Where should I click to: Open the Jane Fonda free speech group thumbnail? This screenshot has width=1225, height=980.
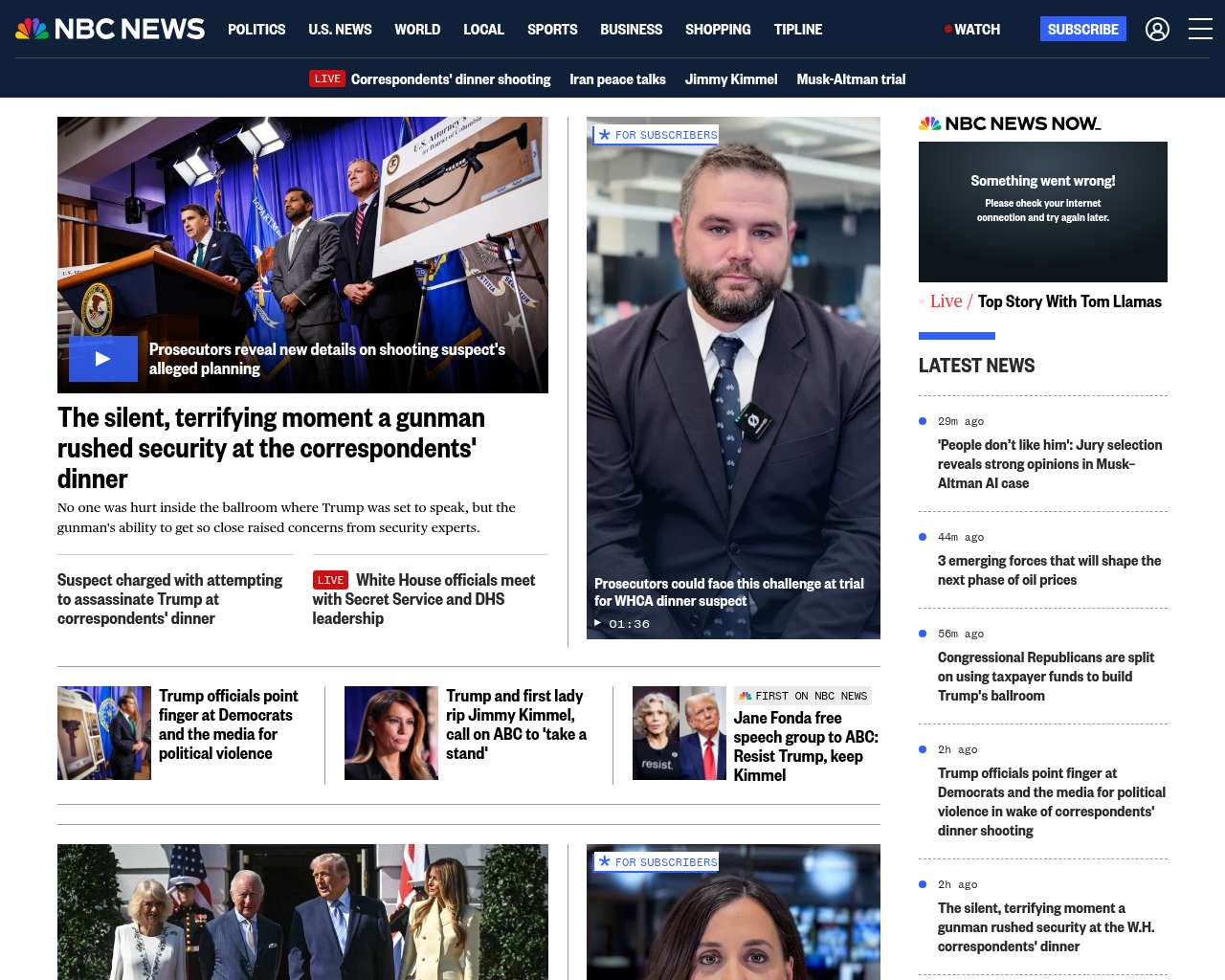click(679, 733)
